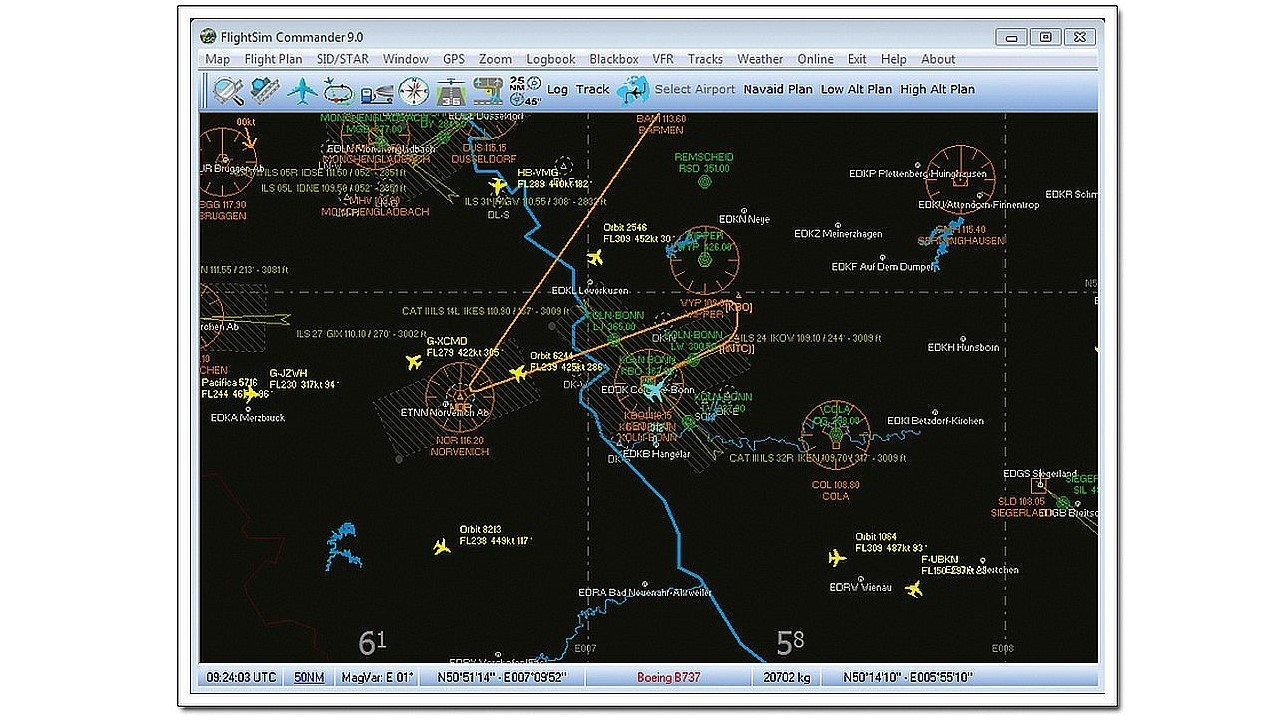This screenshot has height=720, width=1280.
Task: Click the MagVar: E 01° status field
Action: point(377,677)
